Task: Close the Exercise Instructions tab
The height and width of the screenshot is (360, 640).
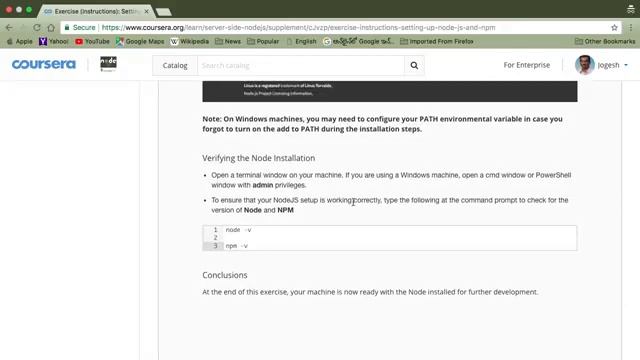Action: click(x=147, y=11)
